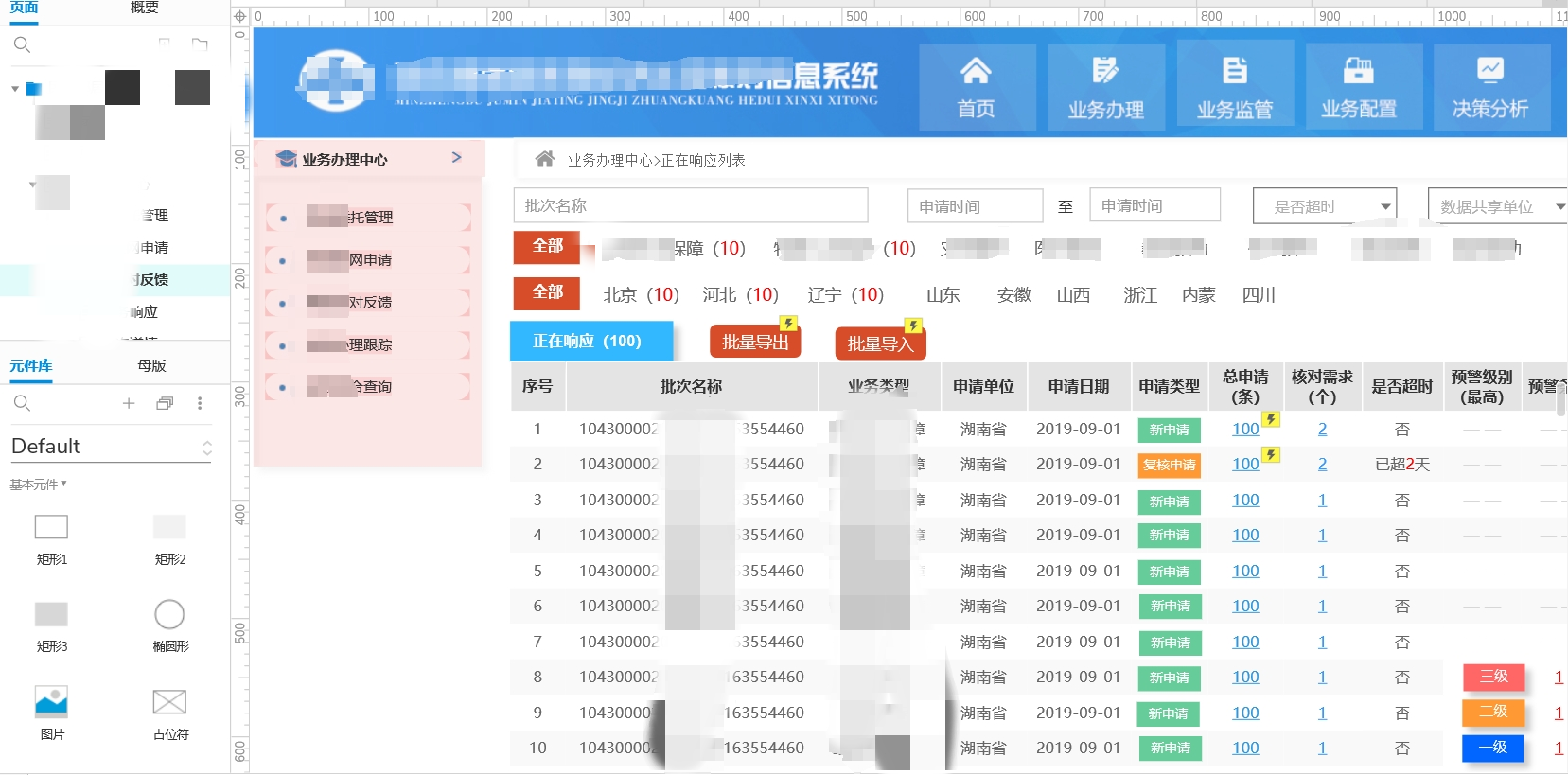The height and width of the screenshot is (775, 1568).
Task: Select the 对反馈 sidebar menu item
Action: (369, 302)
